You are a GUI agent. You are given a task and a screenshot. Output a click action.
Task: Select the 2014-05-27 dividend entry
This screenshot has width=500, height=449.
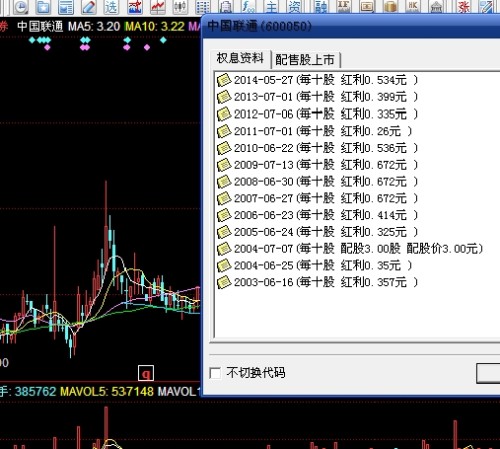(317, 80)
